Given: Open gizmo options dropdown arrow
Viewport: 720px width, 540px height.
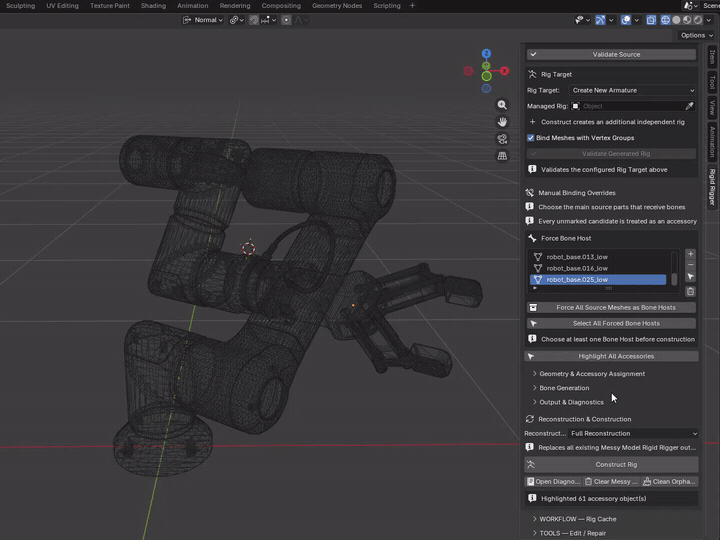Looking at the screenshot, I should click(611, 20).
